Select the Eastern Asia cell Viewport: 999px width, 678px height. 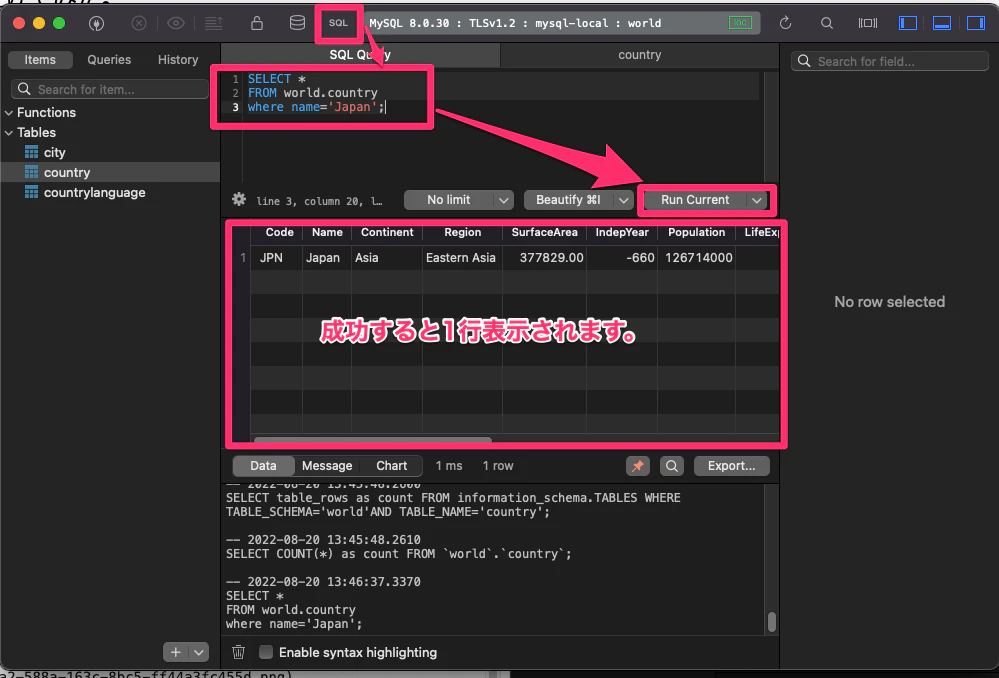[463, 258]
